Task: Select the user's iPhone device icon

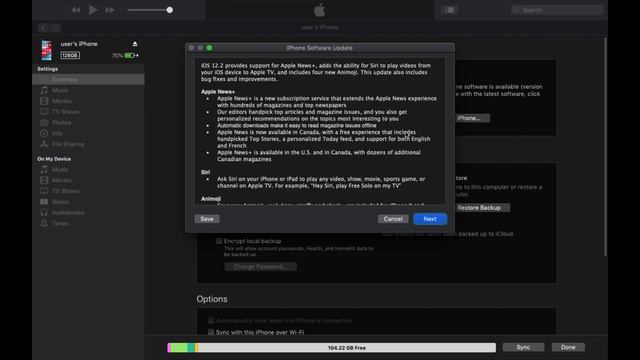Action: click(x=47, y=50)
